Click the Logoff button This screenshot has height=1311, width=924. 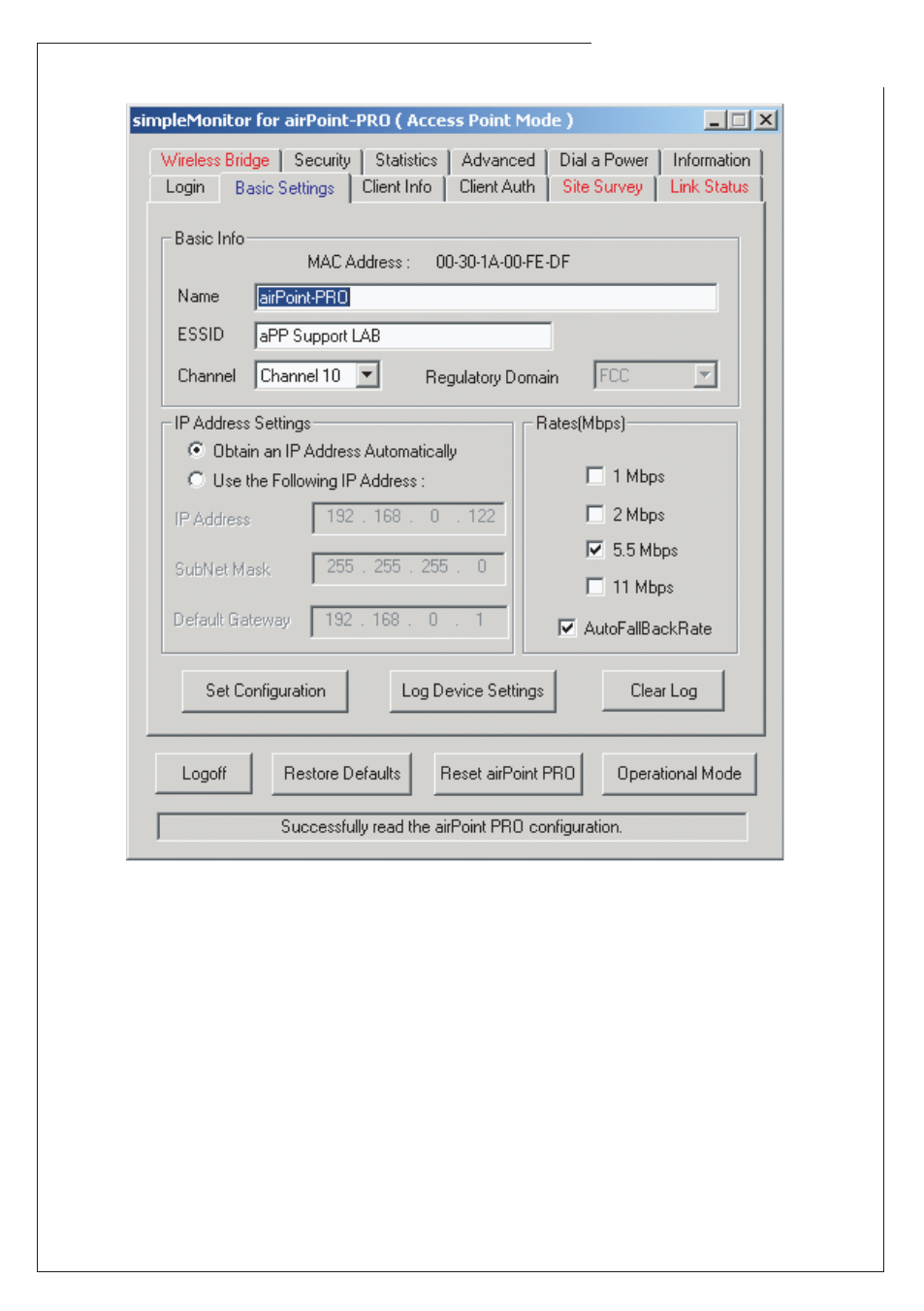coord(204,774)
